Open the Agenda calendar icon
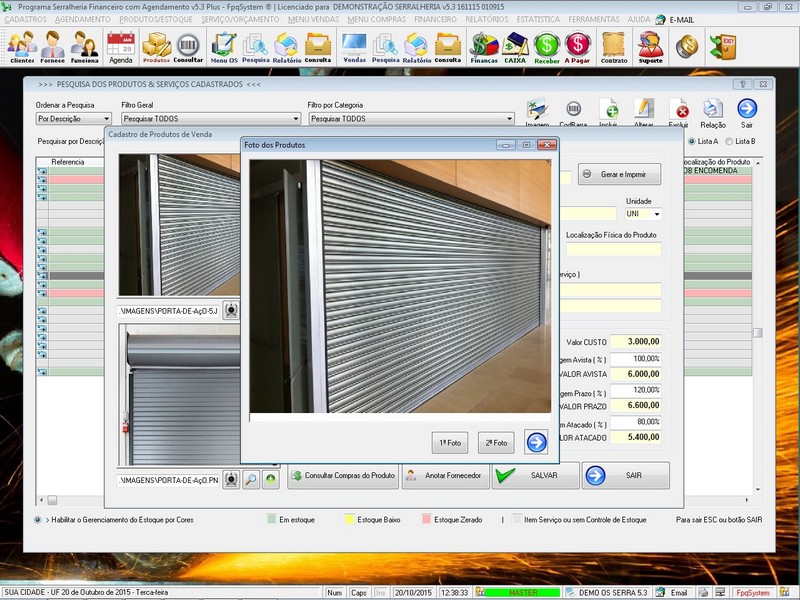800x600 pixels. (120, 46)
